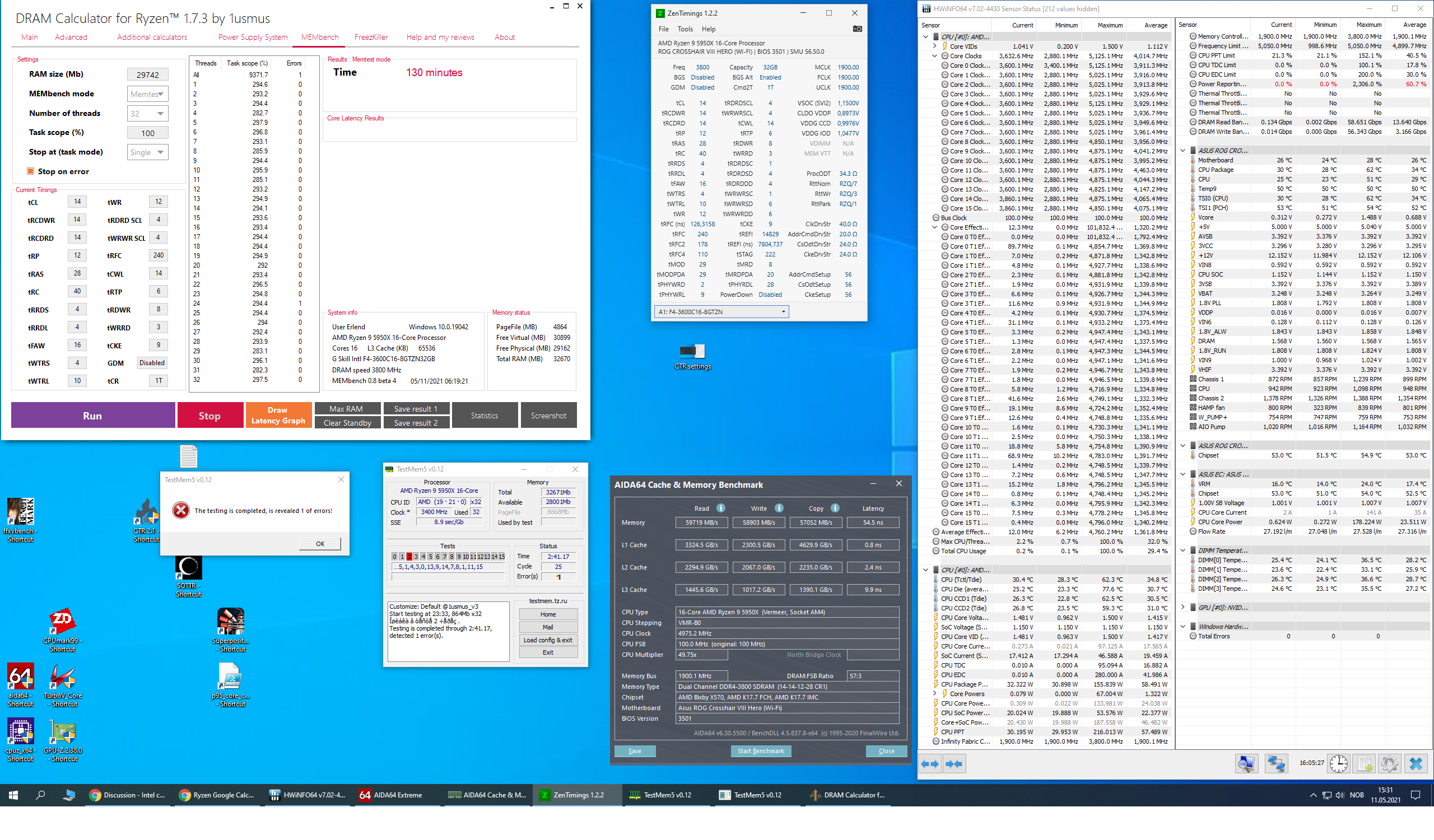Open Stop at task mode dropdown
This screenshot has width=1434, height=840.
[x=147, y=152]
